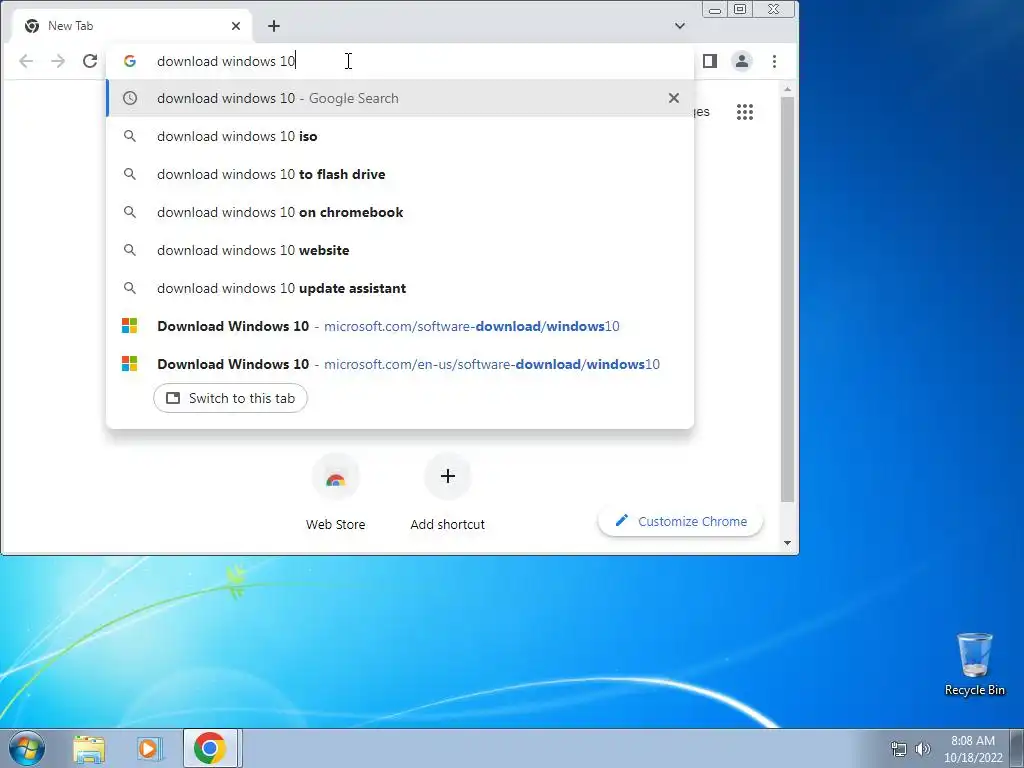
Task: Open the Chrome profile avatar
Action: [742, 61]
